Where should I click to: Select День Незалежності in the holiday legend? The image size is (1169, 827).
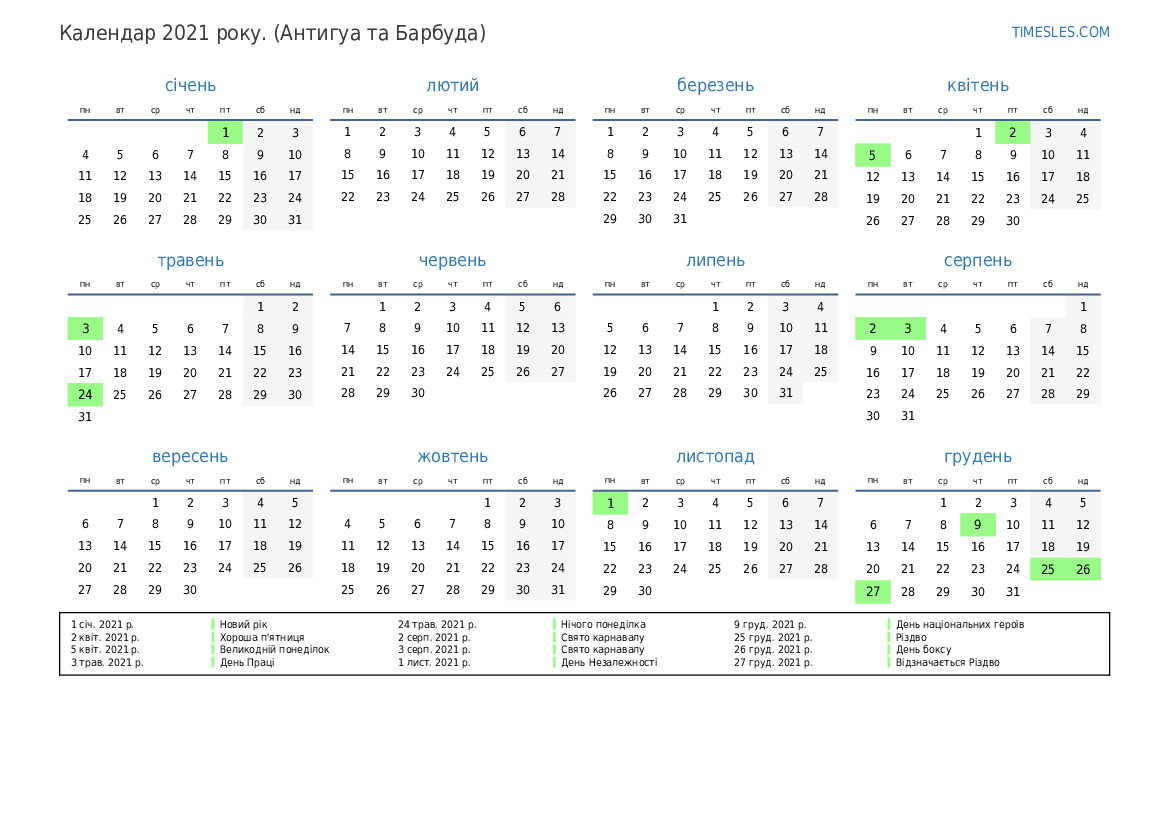point(608,662)
